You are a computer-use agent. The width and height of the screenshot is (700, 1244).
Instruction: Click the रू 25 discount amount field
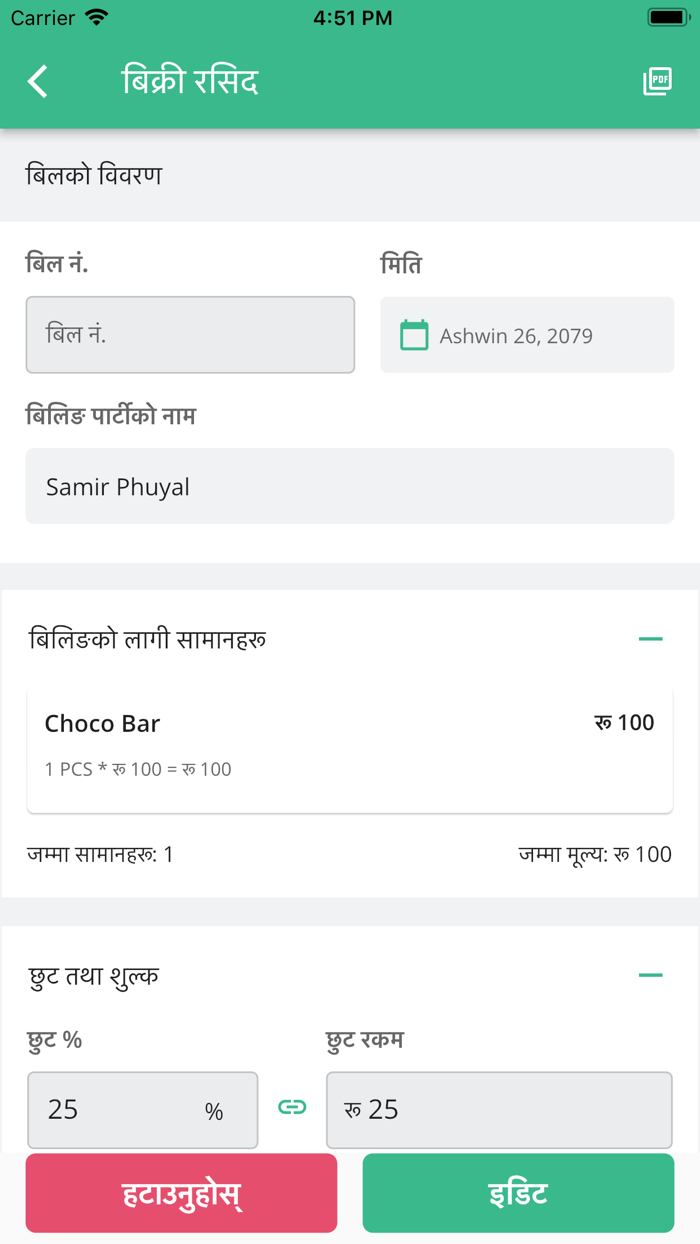(x=499, y=1109)
